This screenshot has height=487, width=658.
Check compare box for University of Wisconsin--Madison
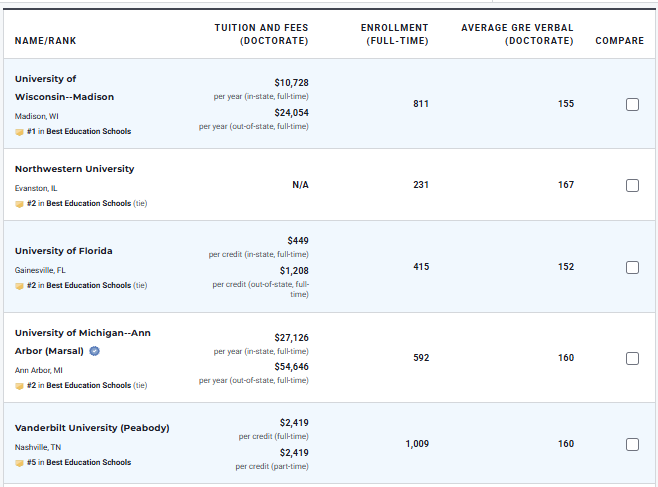click(x=632, y=104)
